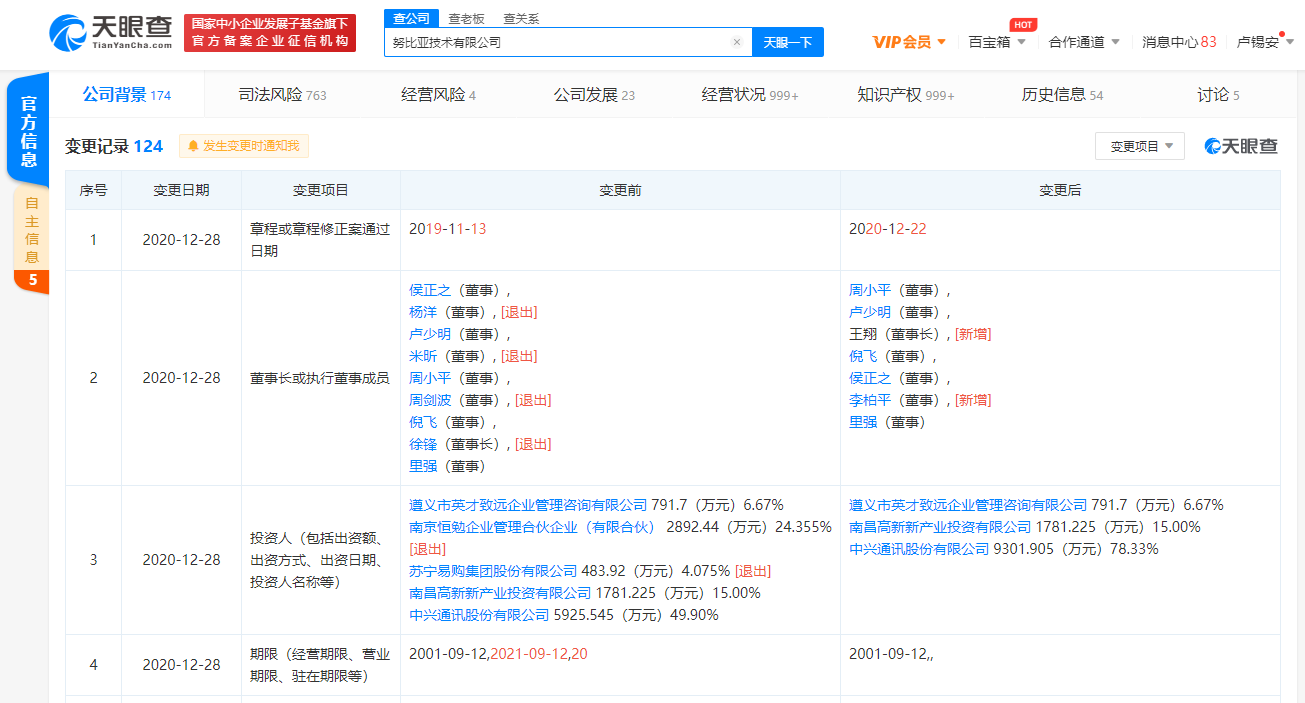Click date 2019-11-13 in 变更前
This screenshot has height=703, width=1305.
(x=448, y=229)
